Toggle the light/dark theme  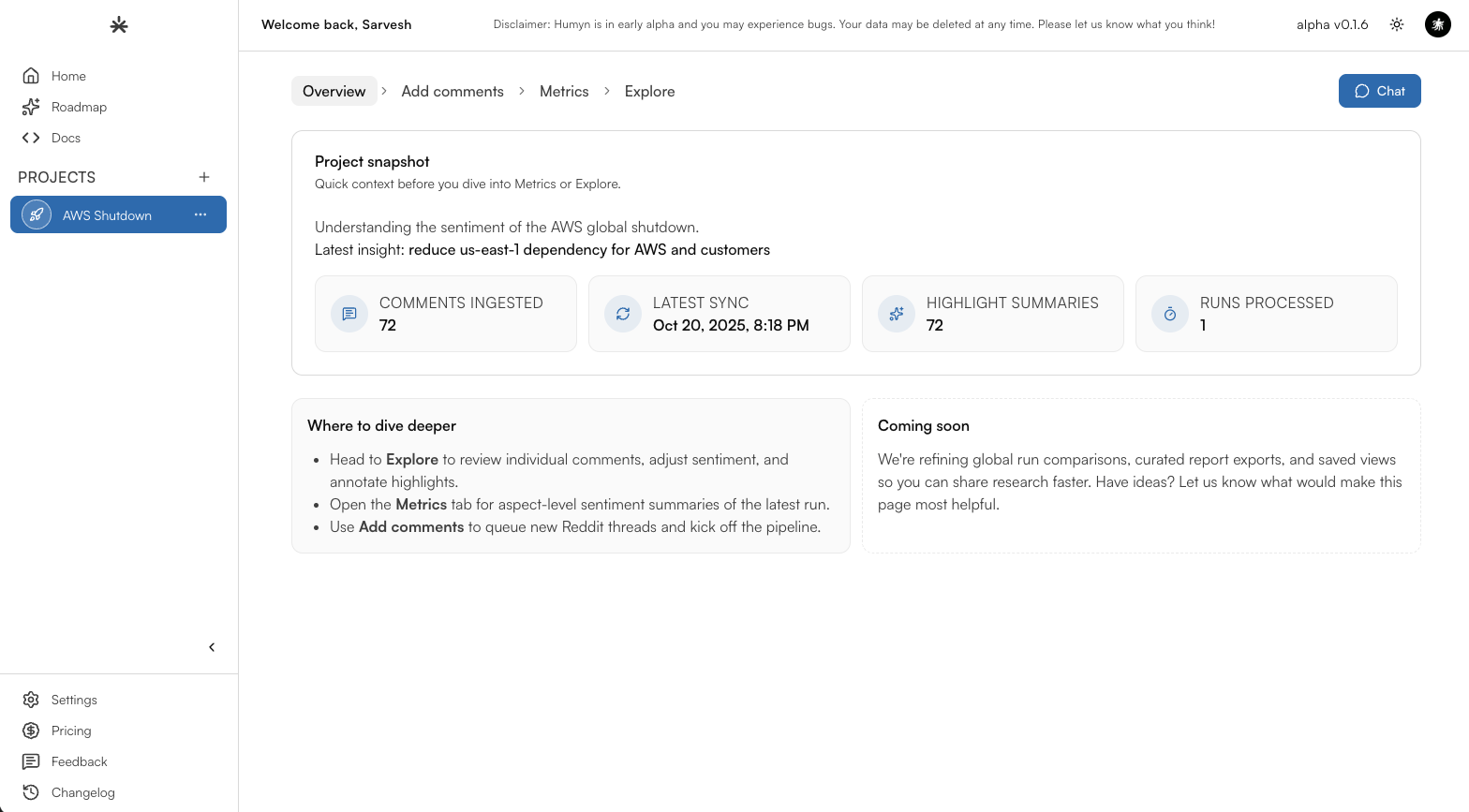[x=1397, y=24]
